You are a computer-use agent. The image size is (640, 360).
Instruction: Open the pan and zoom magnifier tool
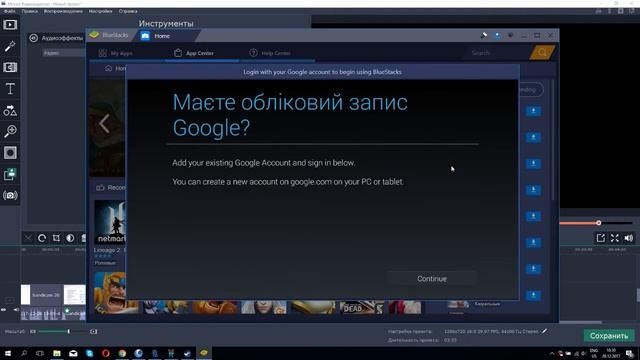[10, 131]
